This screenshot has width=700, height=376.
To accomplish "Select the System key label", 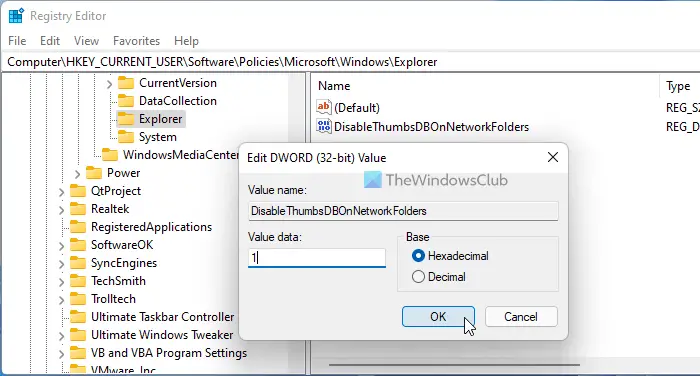I will tap(158, 137).
